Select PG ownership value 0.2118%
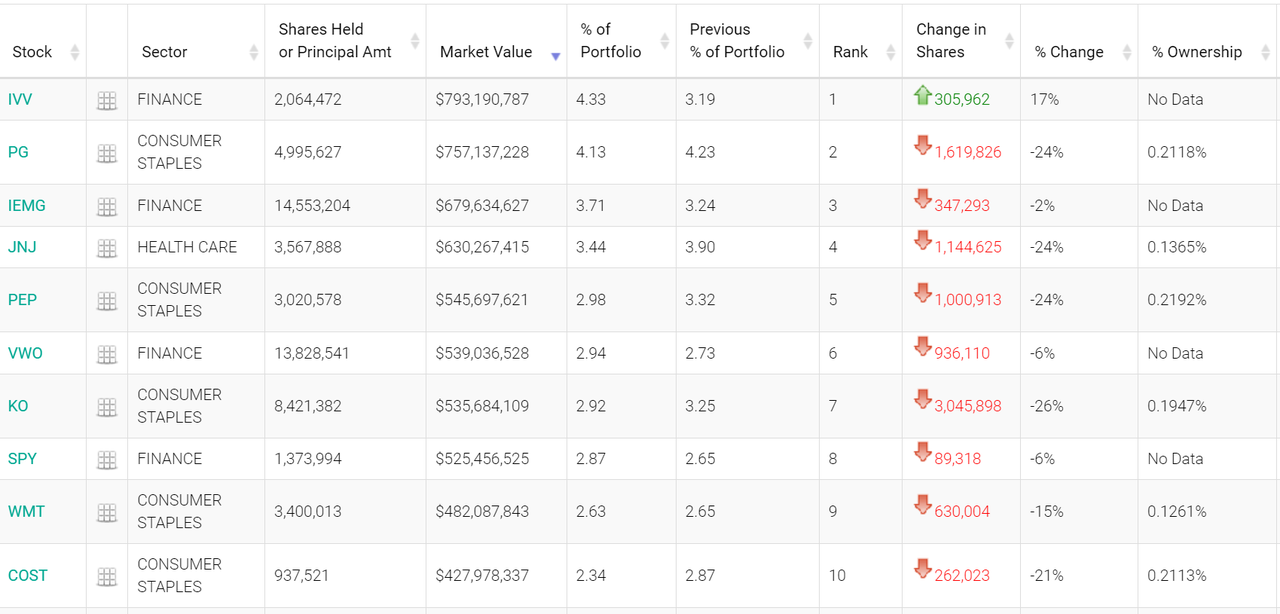 tap(1177, 153)
